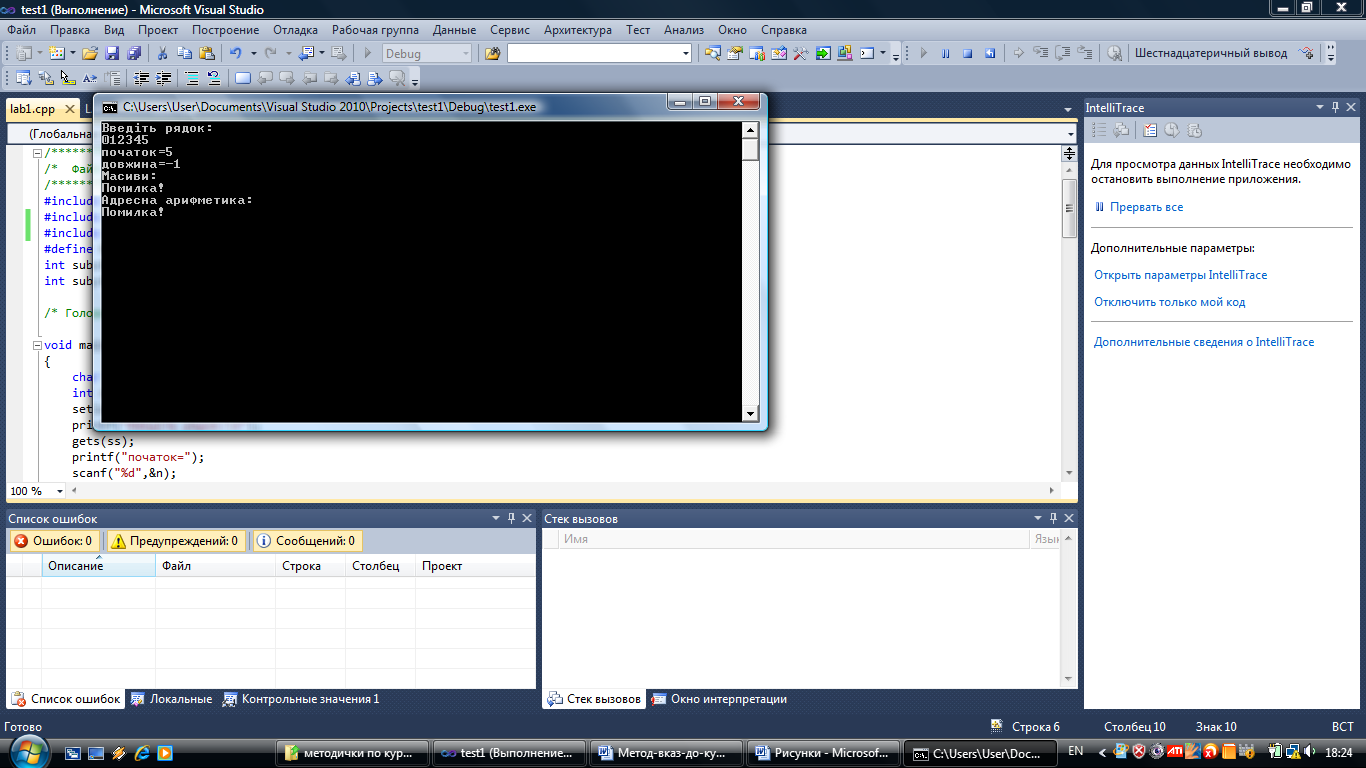Toggle bookmark on the current line

tap(243, 78)
